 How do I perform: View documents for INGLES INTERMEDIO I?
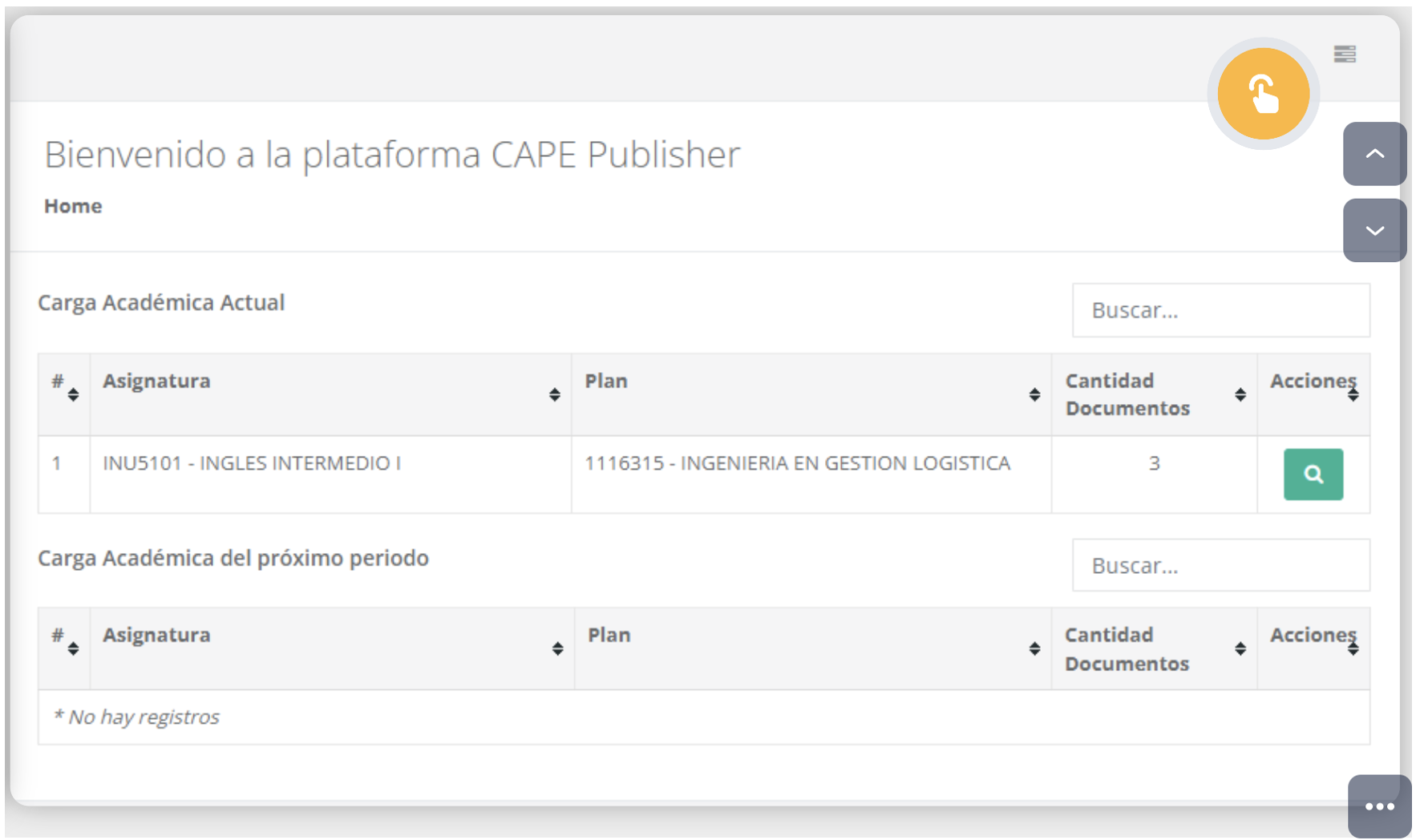coord(1313,475)
